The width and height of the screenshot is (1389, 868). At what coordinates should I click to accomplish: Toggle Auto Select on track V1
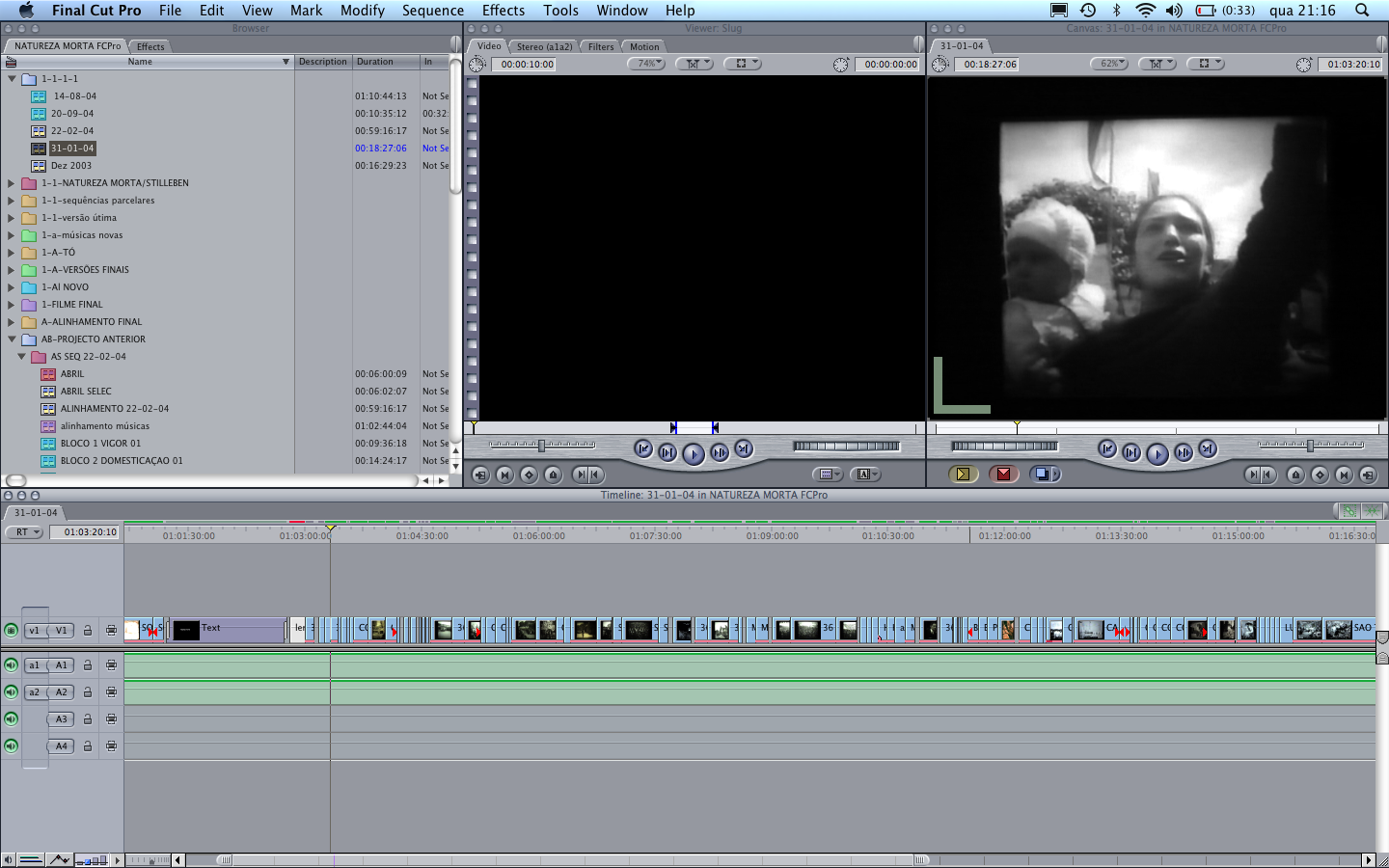pos(111,630)
